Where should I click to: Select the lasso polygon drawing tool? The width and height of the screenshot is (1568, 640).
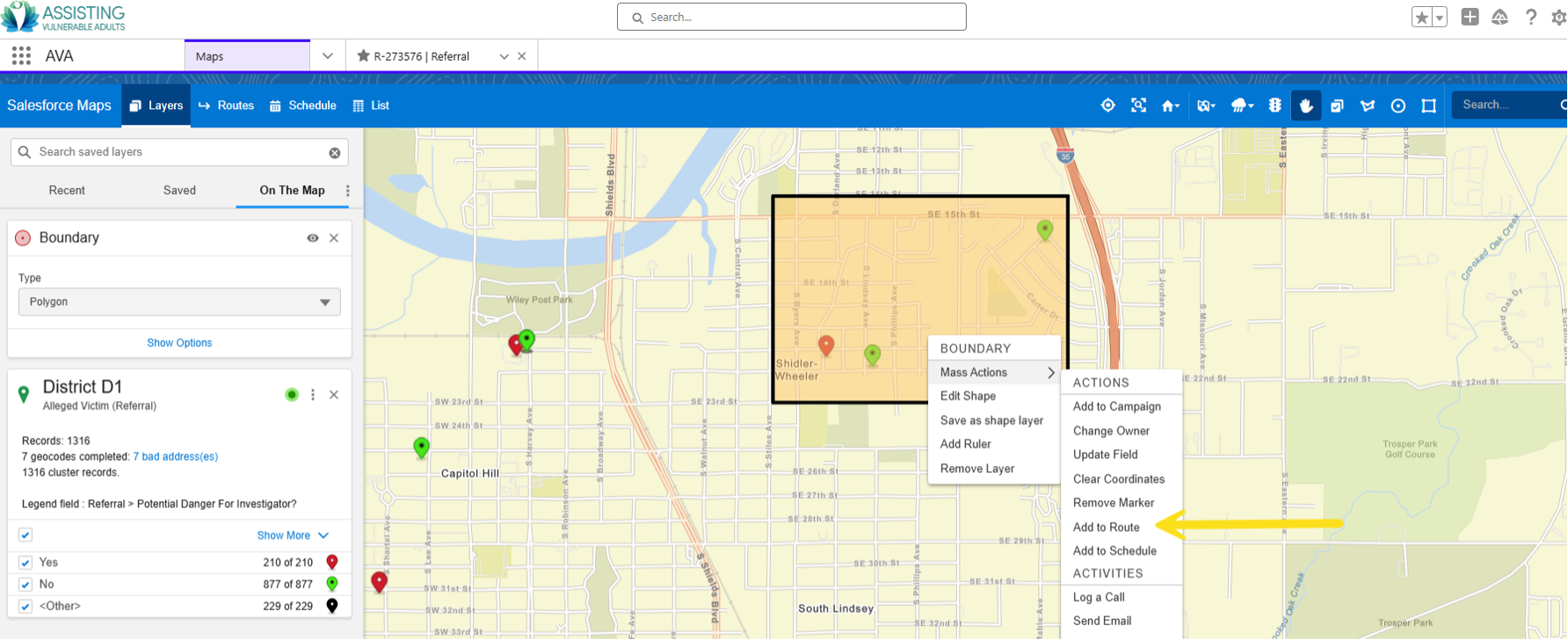coord(1368,105)
